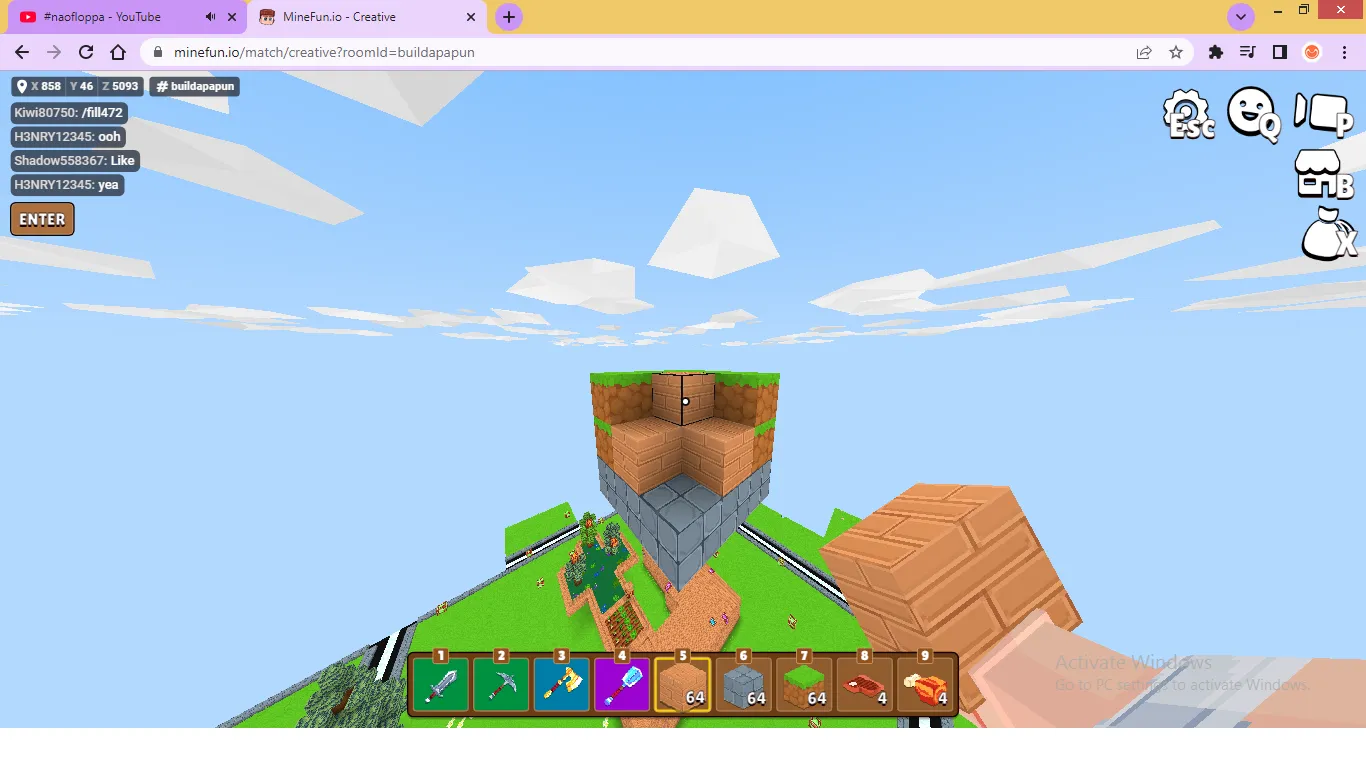The image size is (1366, 774).
Task: Open the media controls icon
Action: (x=1248, y=52)
